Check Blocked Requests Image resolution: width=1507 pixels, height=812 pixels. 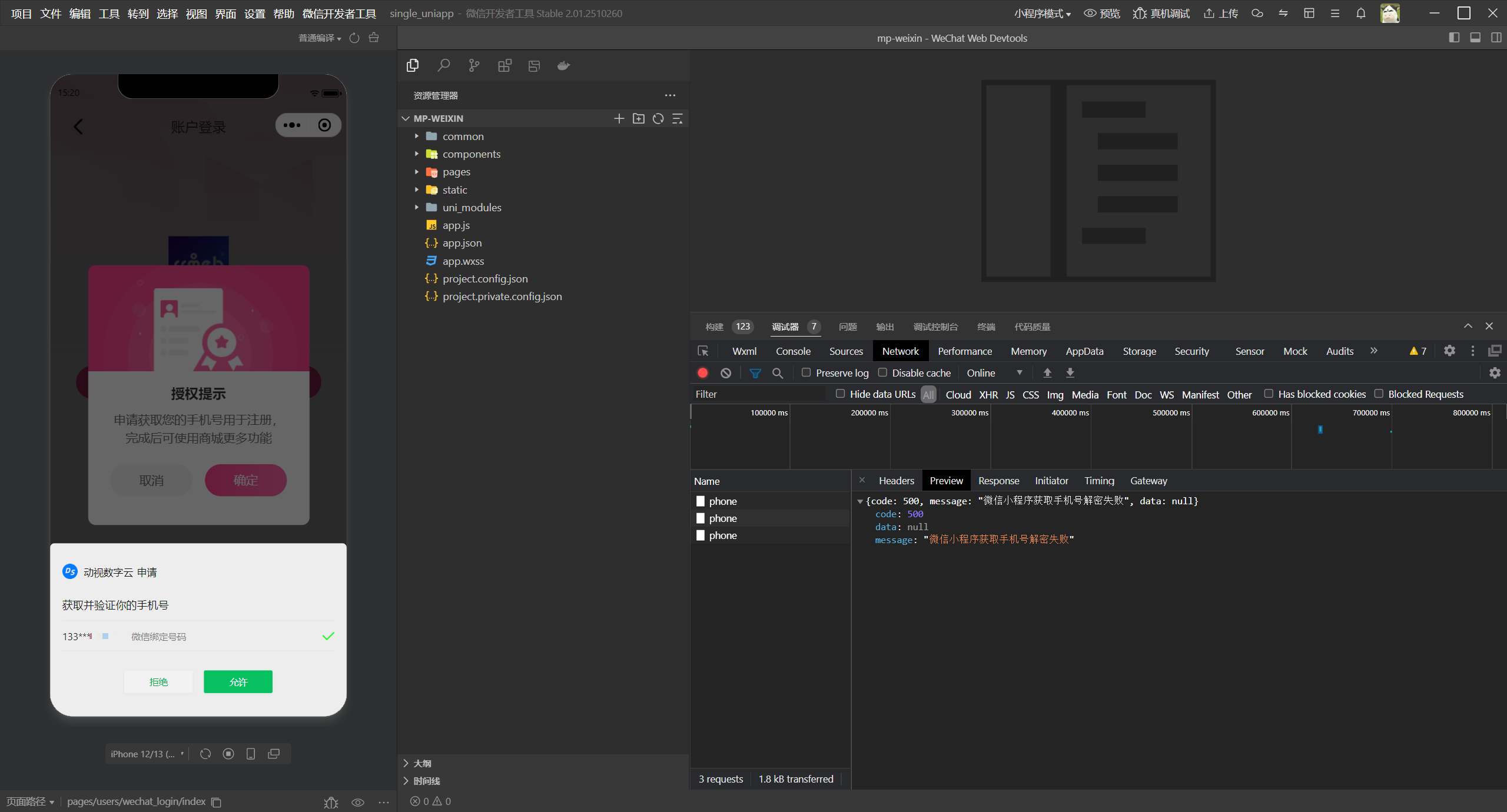[x=1379, y=394]
